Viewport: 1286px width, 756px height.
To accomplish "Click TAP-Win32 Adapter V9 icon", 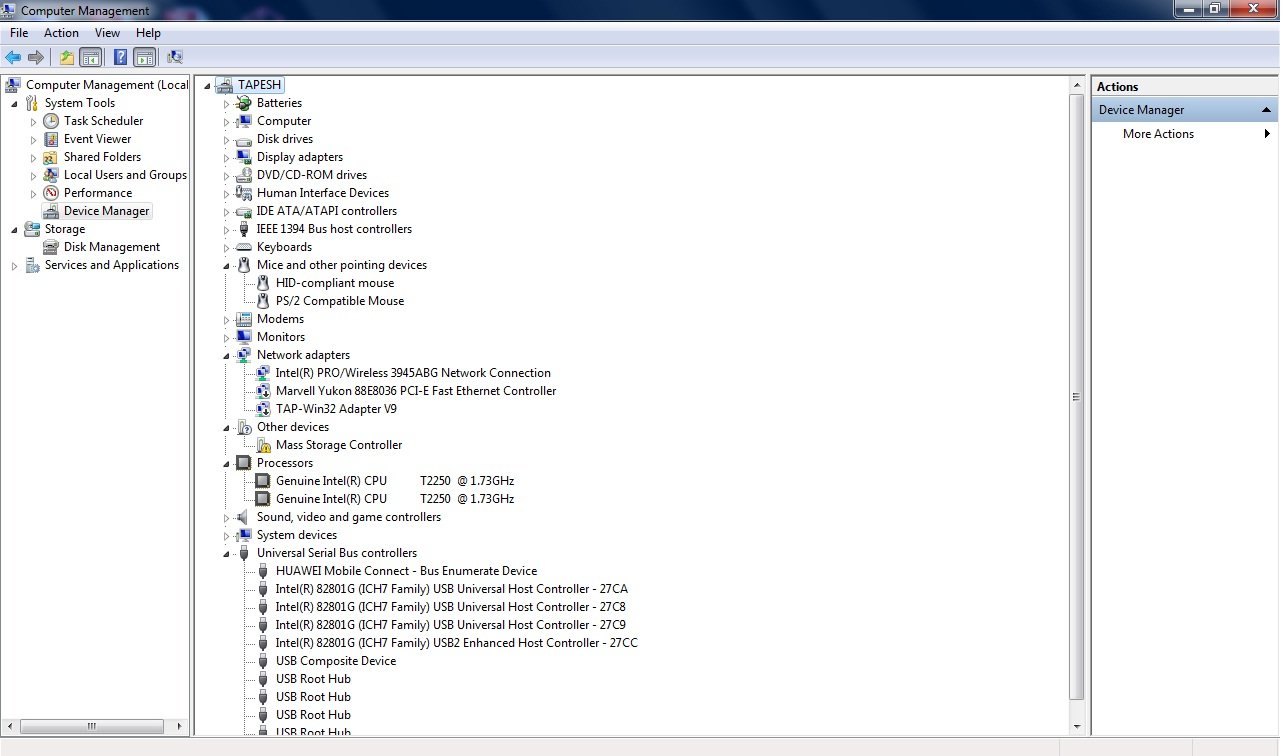I will [x=262, y=409].
